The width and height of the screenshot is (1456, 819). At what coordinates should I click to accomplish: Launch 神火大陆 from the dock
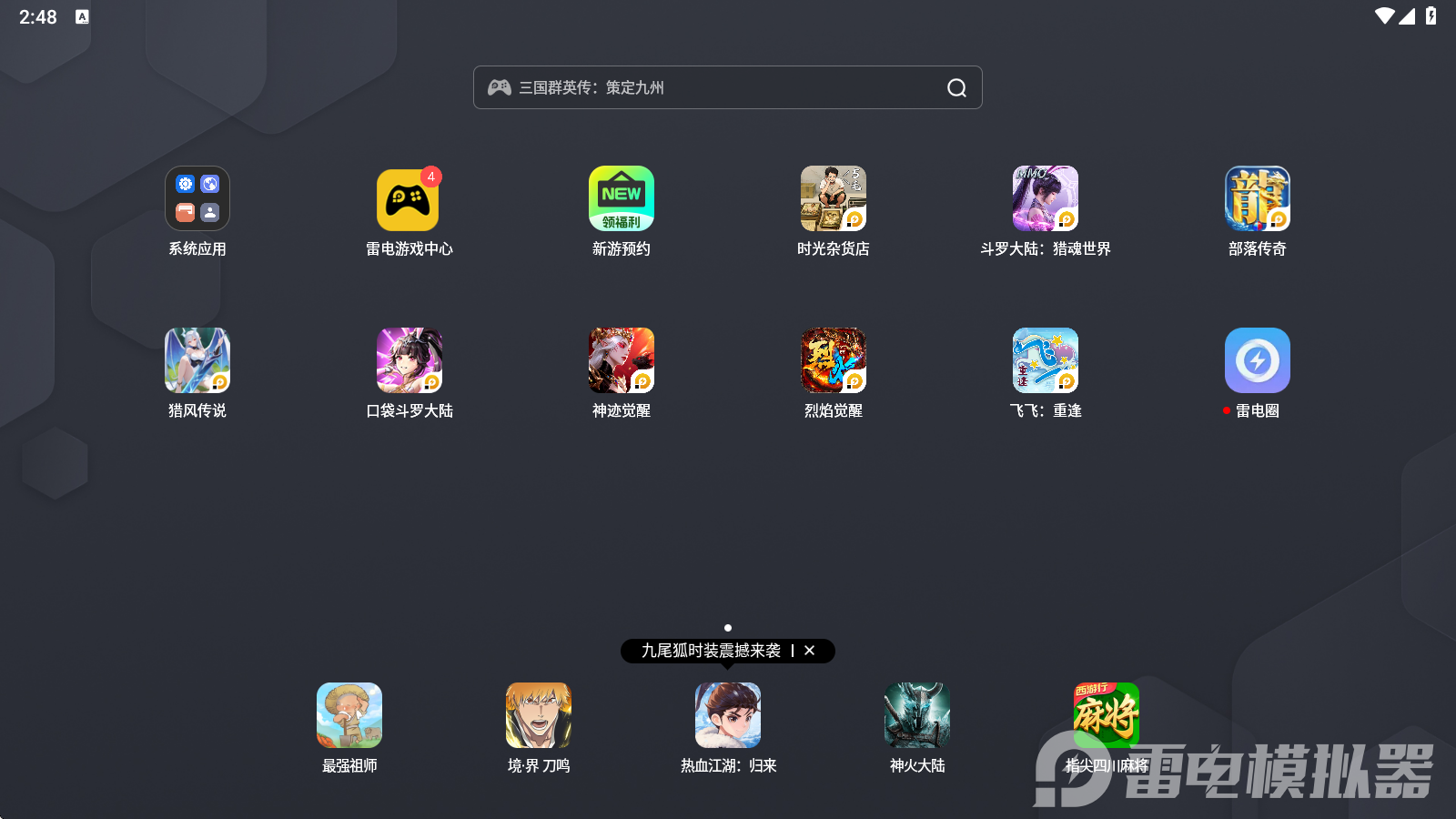917,715
